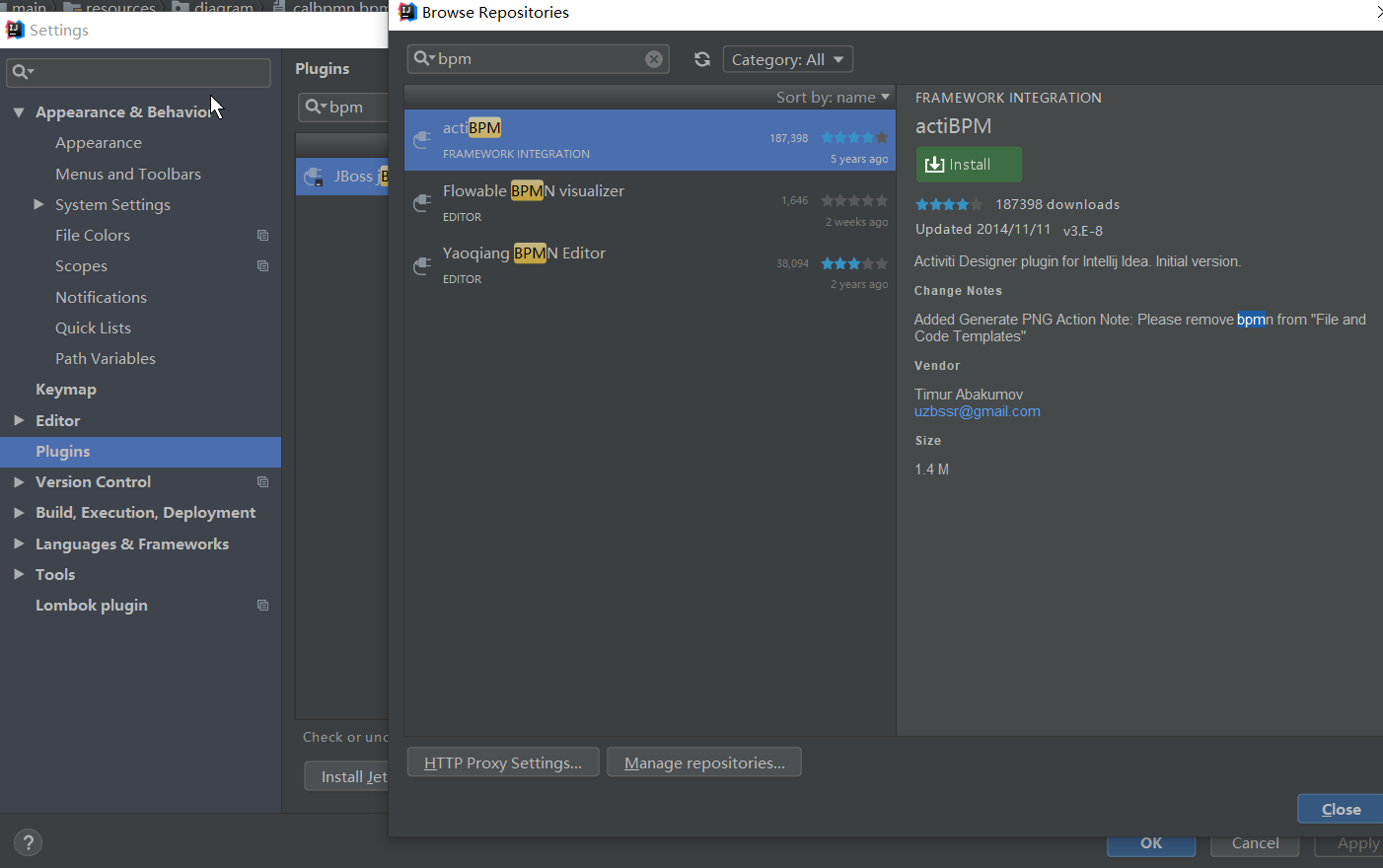1383x868 pixels.
Task: Open the Sort by: name dropdown
Action: (x=833, y=97)
